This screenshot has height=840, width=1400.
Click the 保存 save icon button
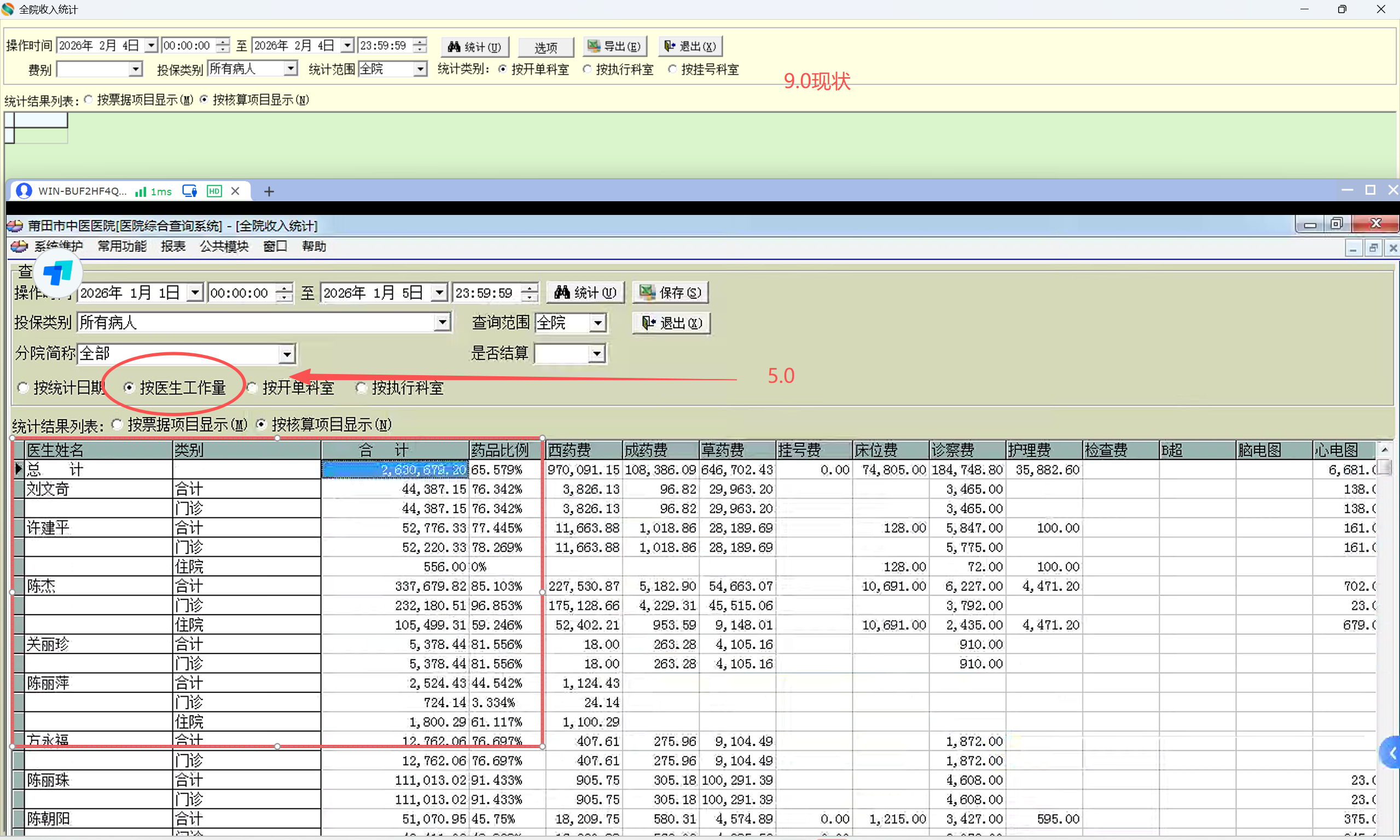click(x=670, y=293)
